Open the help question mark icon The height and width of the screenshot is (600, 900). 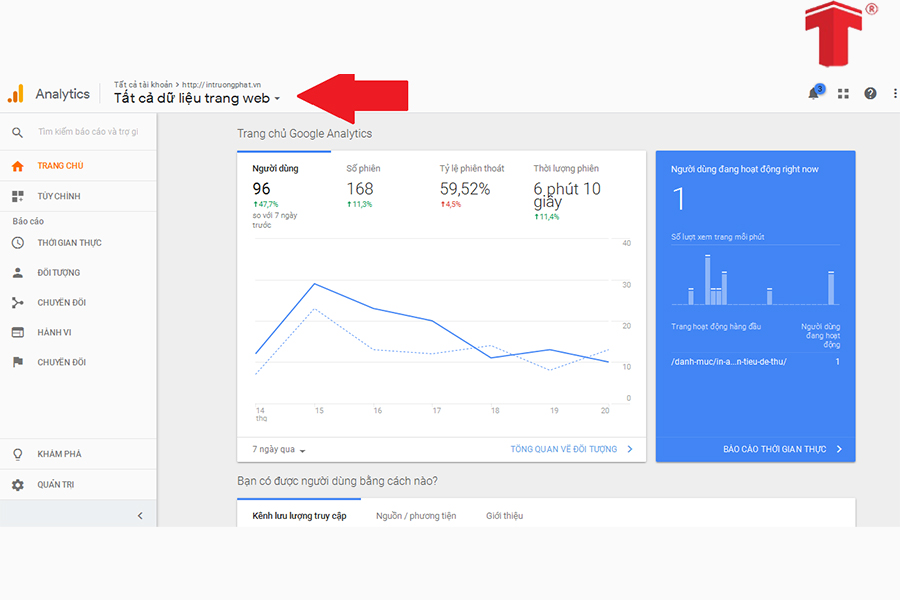pos(870,94)
